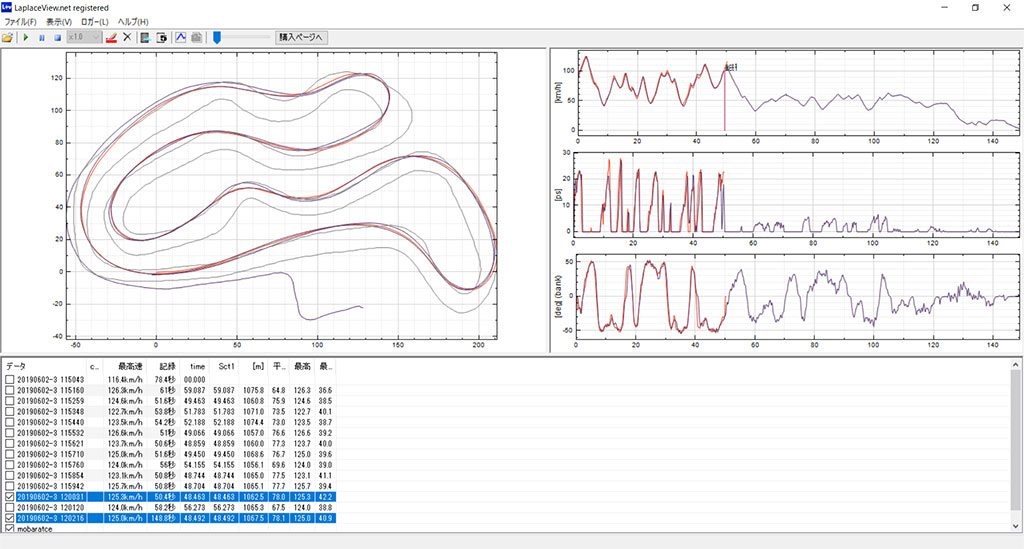Click the open folder icon in toolbar
1024x549 pixels.
click(x=8, y=37)
